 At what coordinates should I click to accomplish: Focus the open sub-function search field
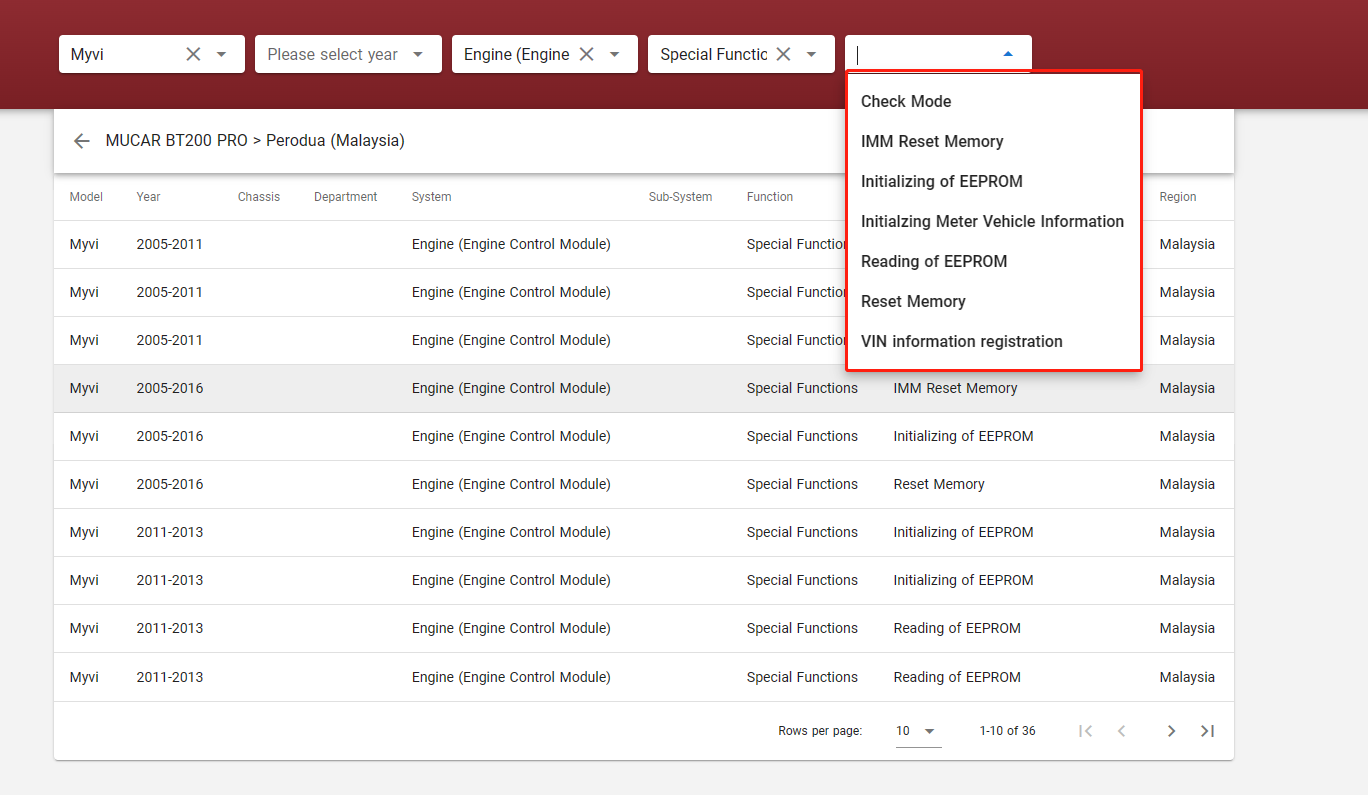pyautogui.click(x=924, y=54)
